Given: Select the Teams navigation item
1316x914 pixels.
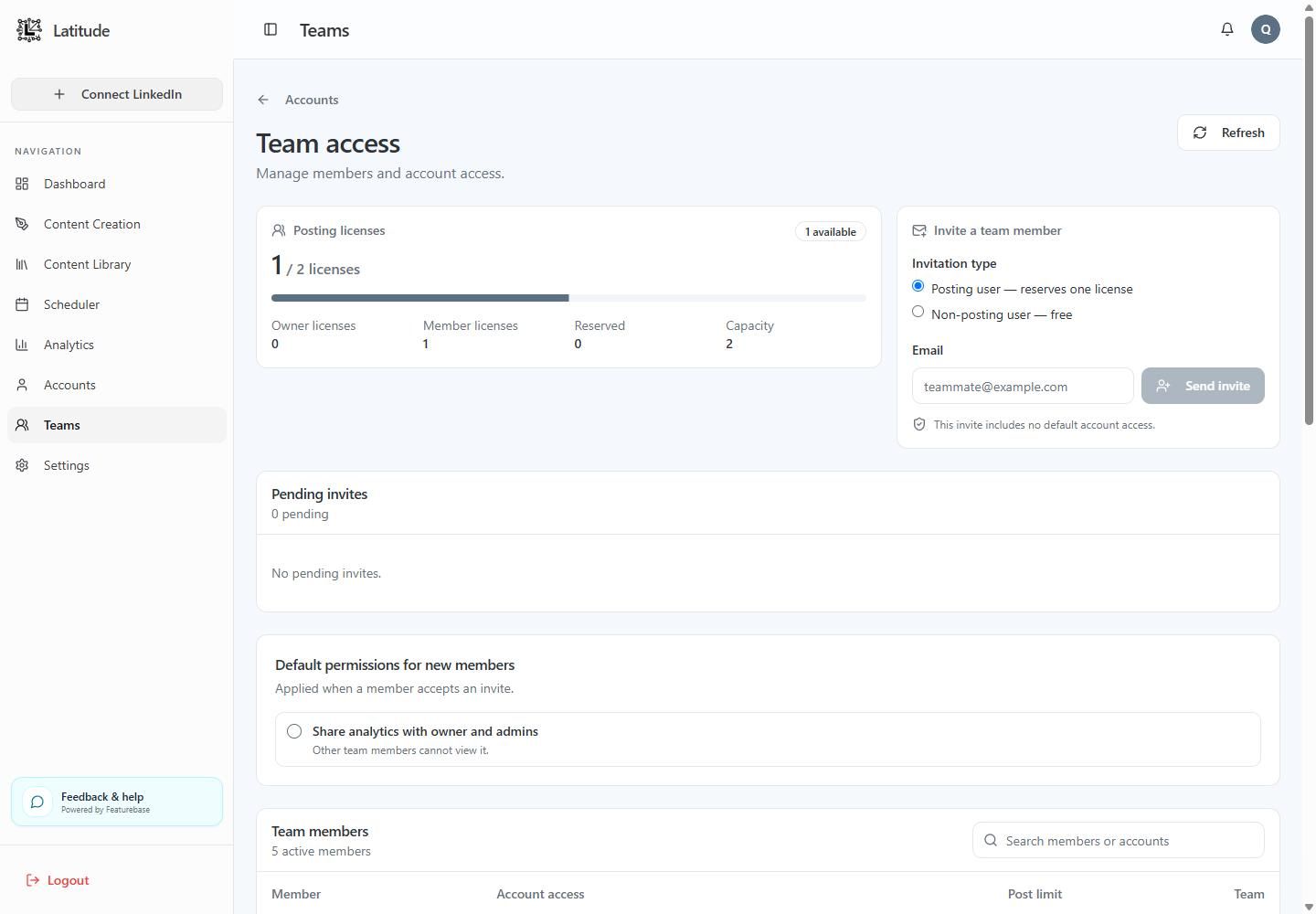Looking at the screenshot, I should pyautogui.click(x=117, y=425).
